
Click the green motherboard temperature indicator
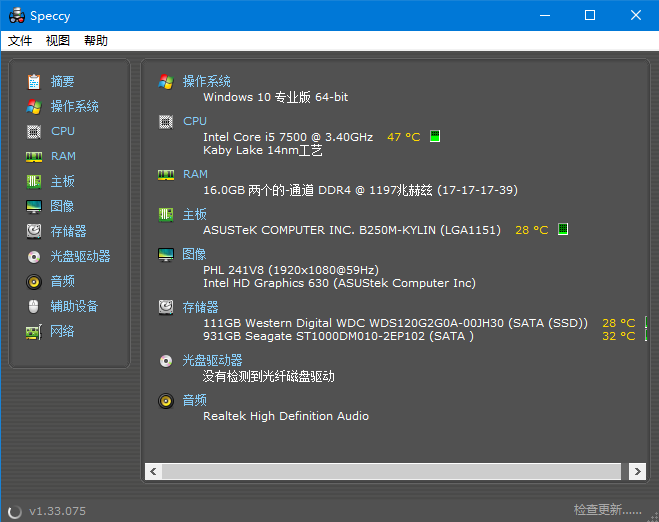(563, 229)
